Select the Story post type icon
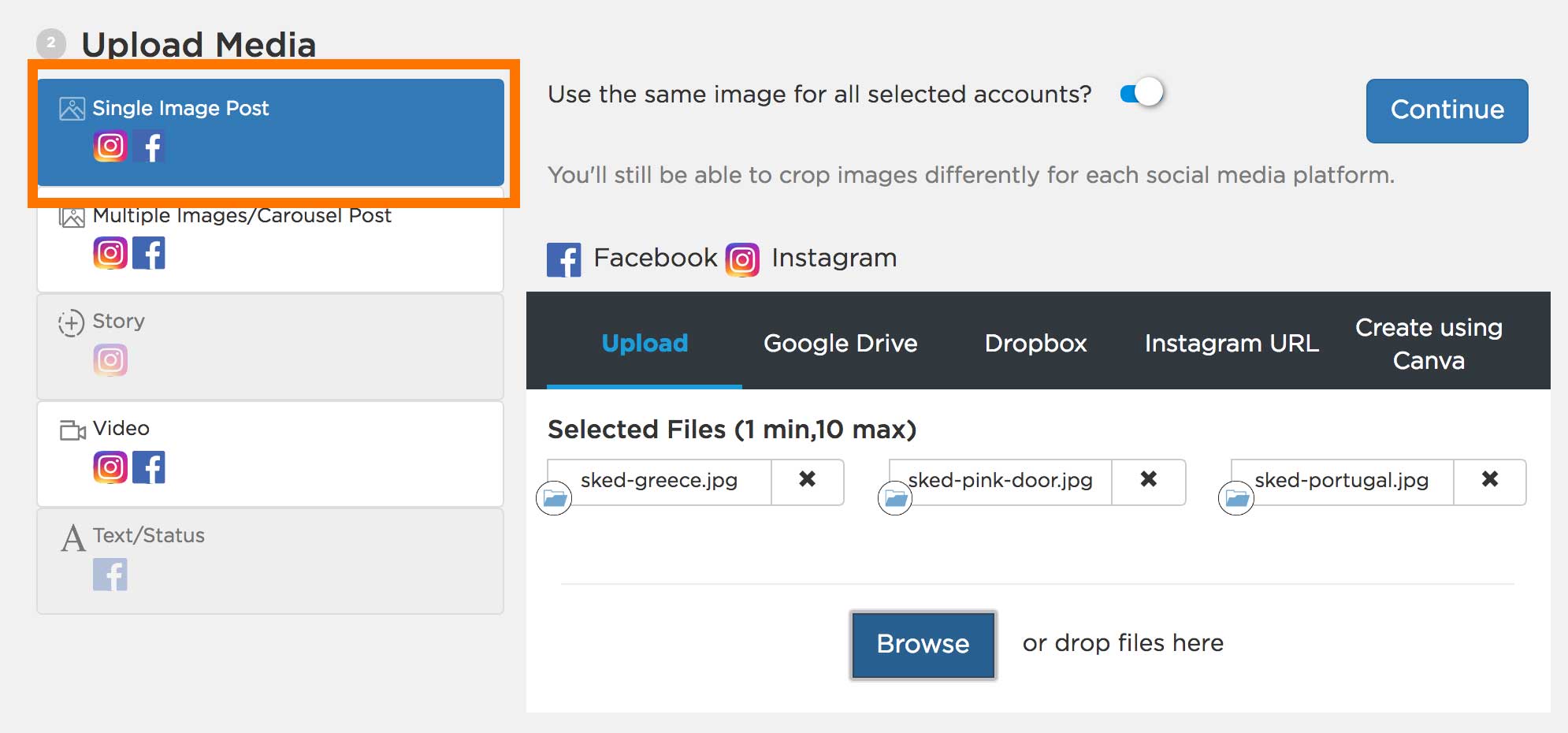Image resolution: width=1568 pixels, height=733 pixels. click(x=71, y=322)
